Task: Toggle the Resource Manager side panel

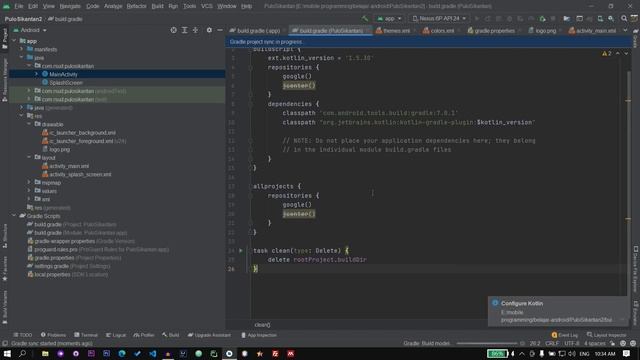Action: (x=4, y=80)
